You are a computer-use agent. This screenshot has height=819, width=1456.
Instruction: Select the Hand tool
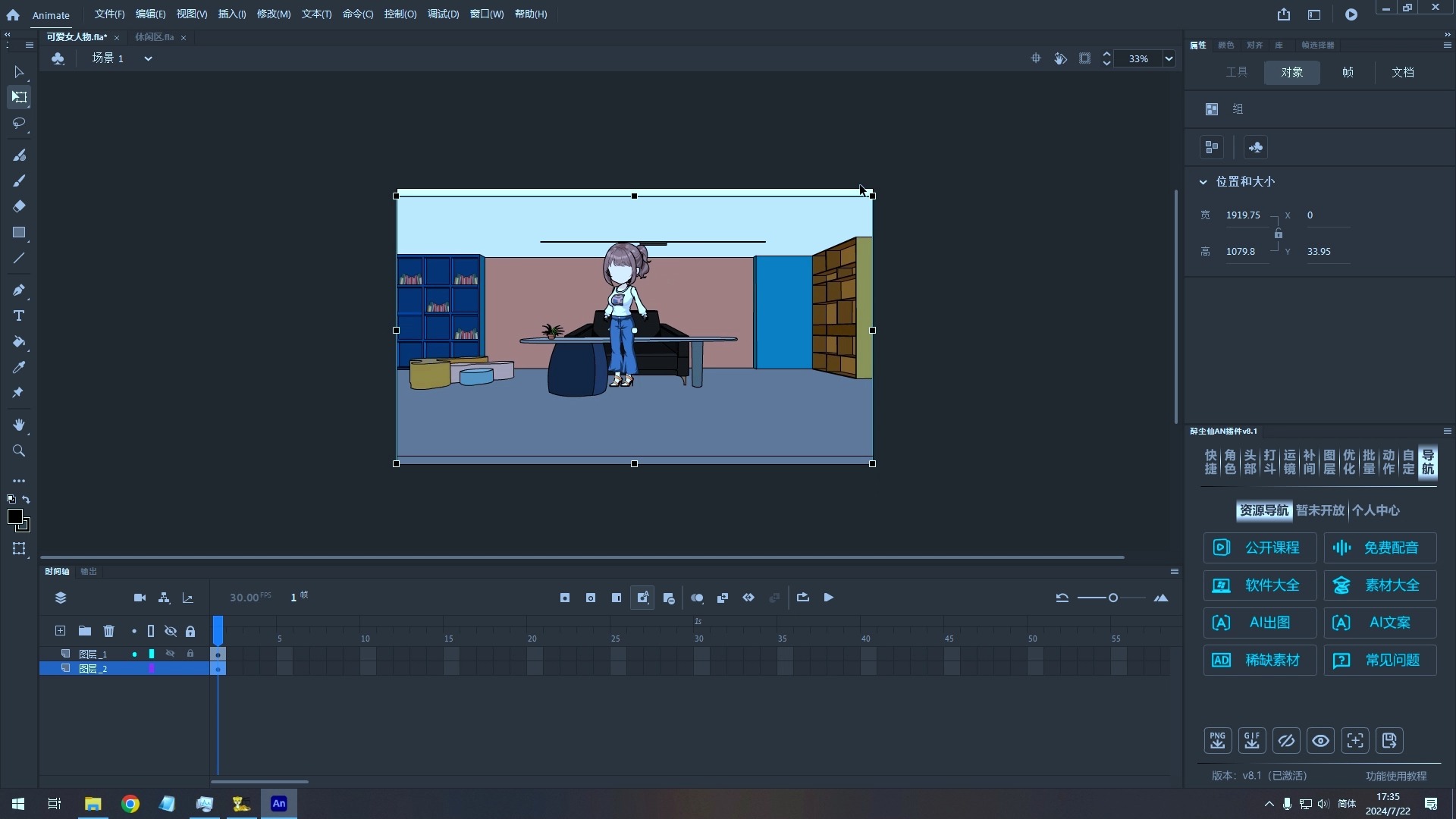[19, 425]
